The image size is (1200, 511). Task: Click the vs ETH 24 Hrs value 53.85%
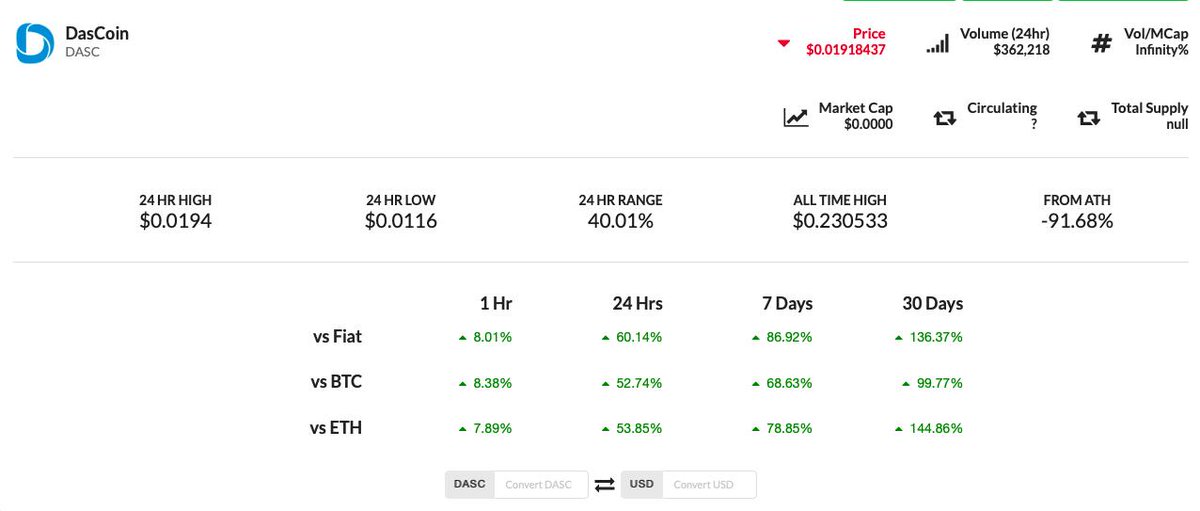click(x=639, y=429)
